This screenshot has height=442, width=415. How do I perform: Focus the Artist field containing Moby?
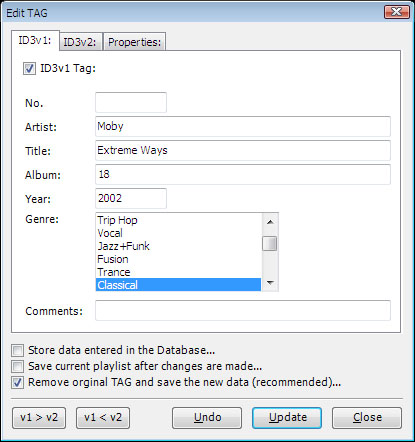243,126
